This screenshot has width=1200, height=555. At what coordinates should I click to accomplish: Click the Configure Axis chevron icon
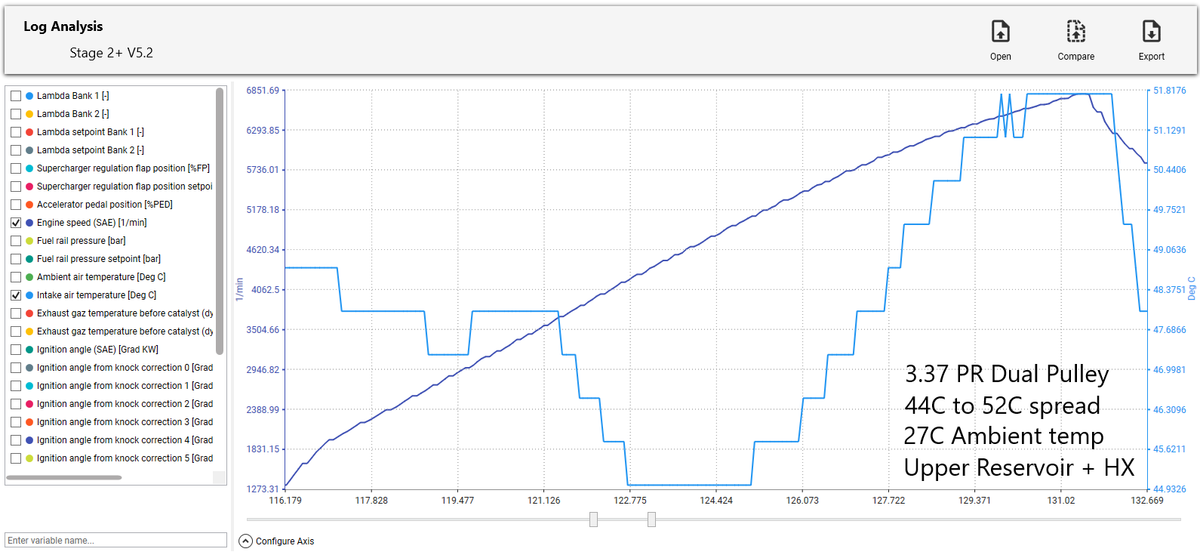pos(246,541)
